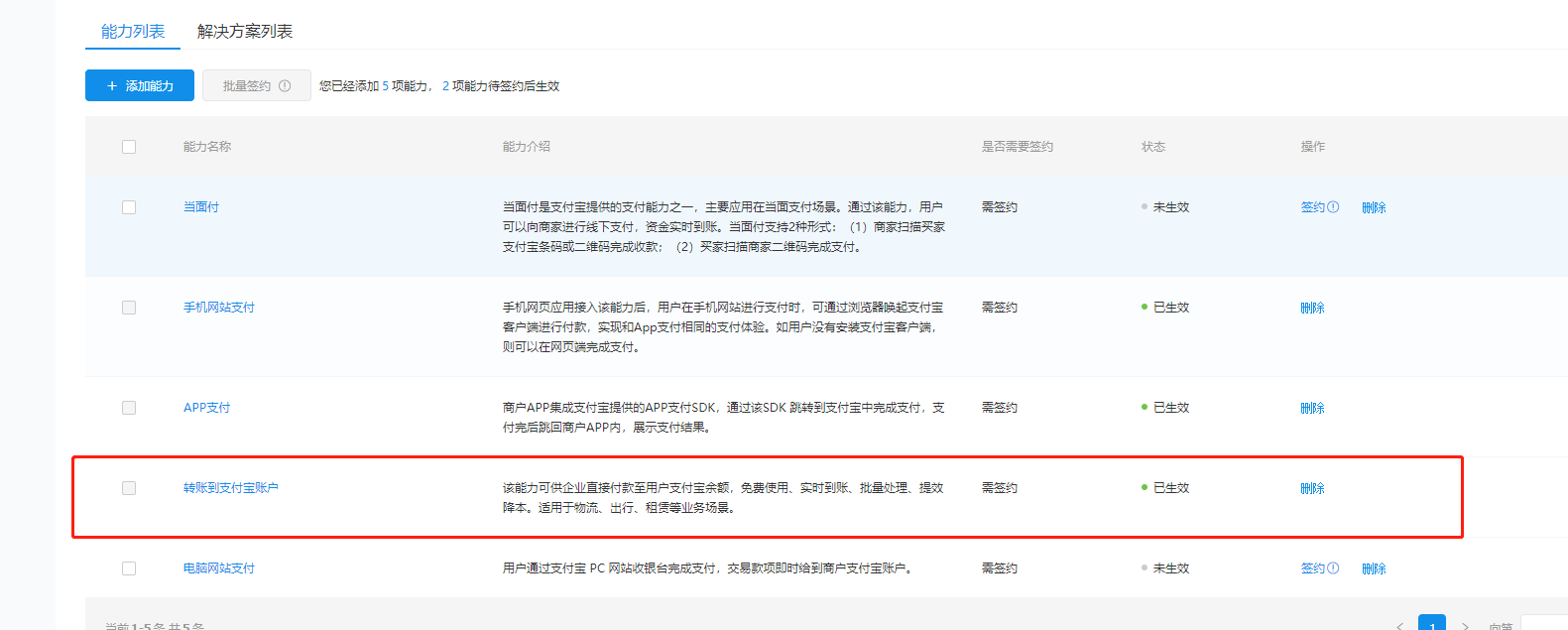The image size is (1568, 630).
Task: Click 已生效 status in 手机网站支付 row
Action: click(x=1165, y=308)
